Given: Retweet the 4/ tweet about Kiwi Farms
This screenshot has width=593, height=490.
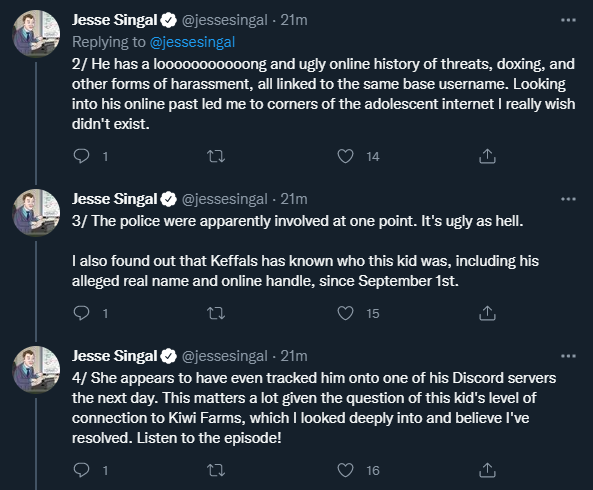Looking at the screenshot, I should click(x=216, y=470).
